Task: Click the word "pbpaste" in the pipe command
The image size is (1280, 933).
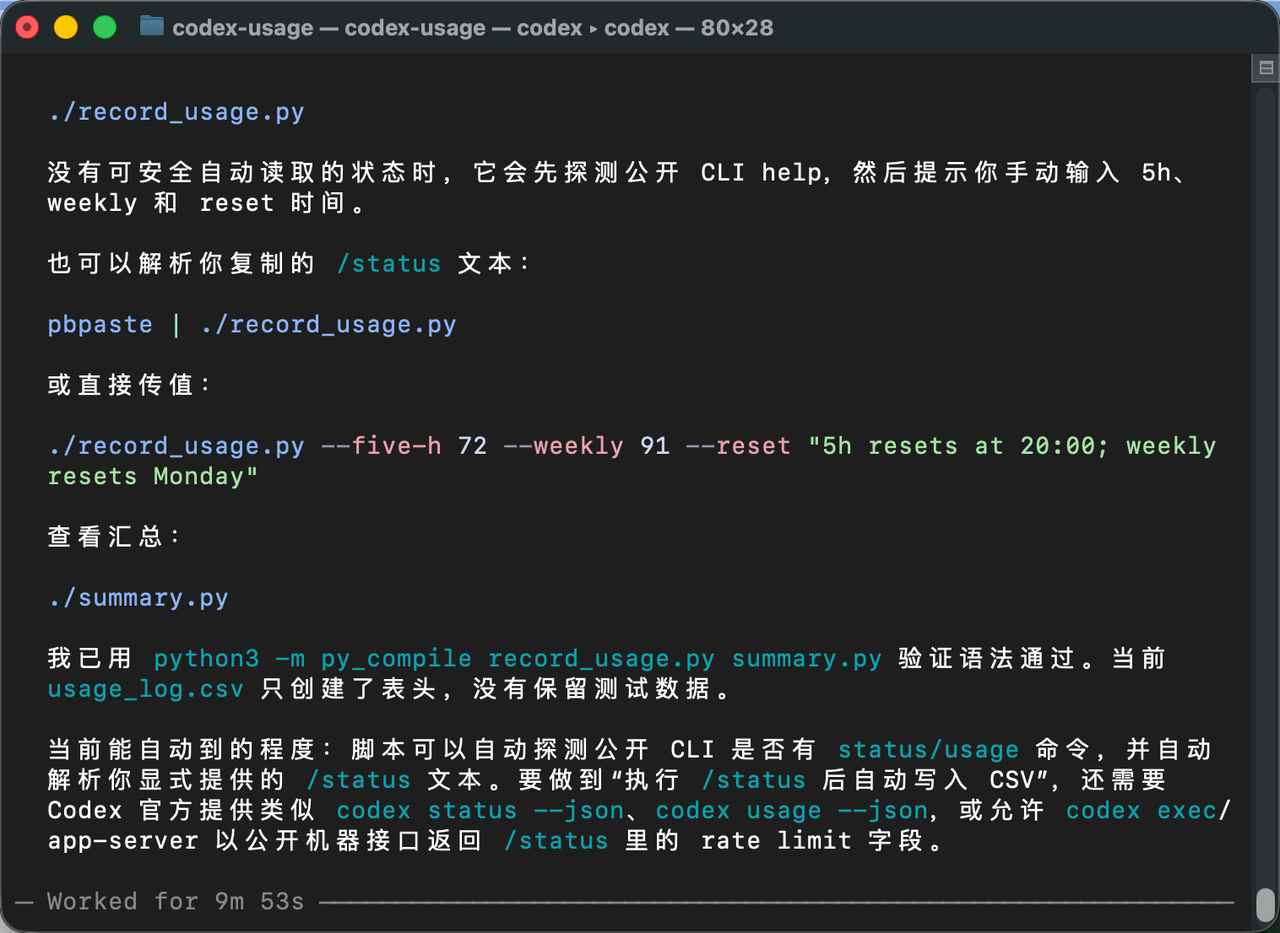Action: (100, 325)
